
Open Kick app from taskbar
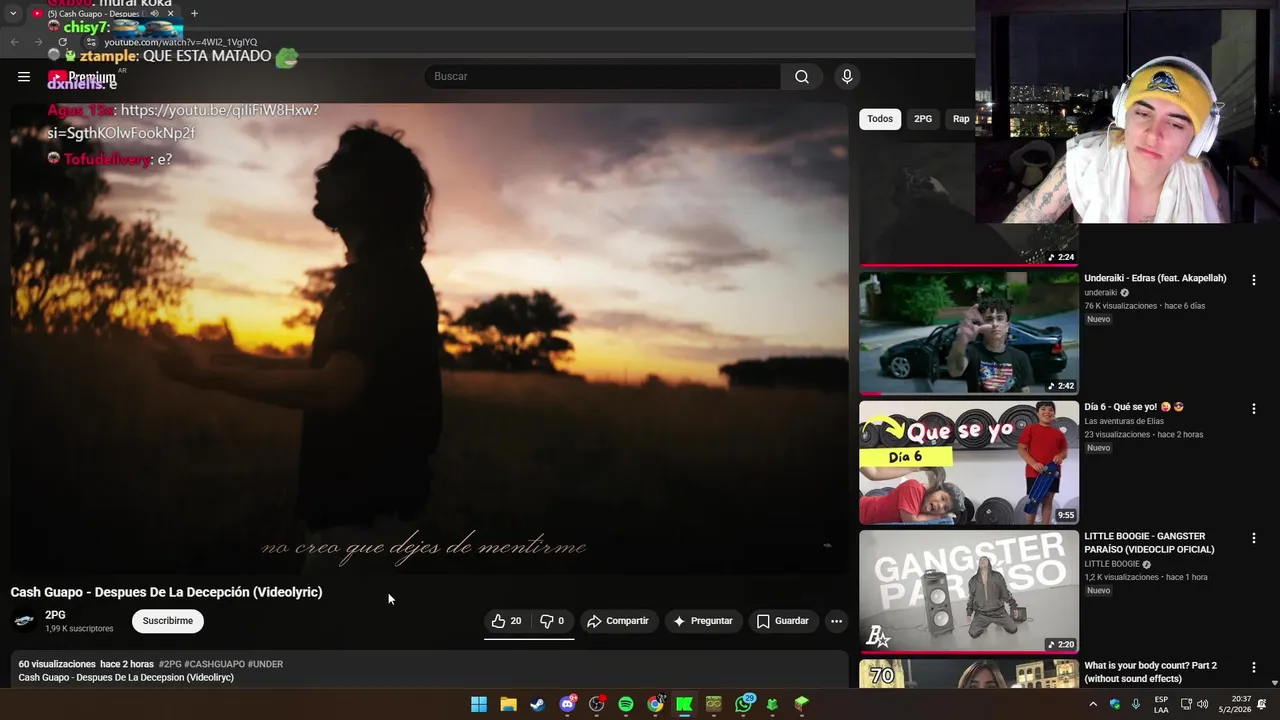(x=684, y=704)
